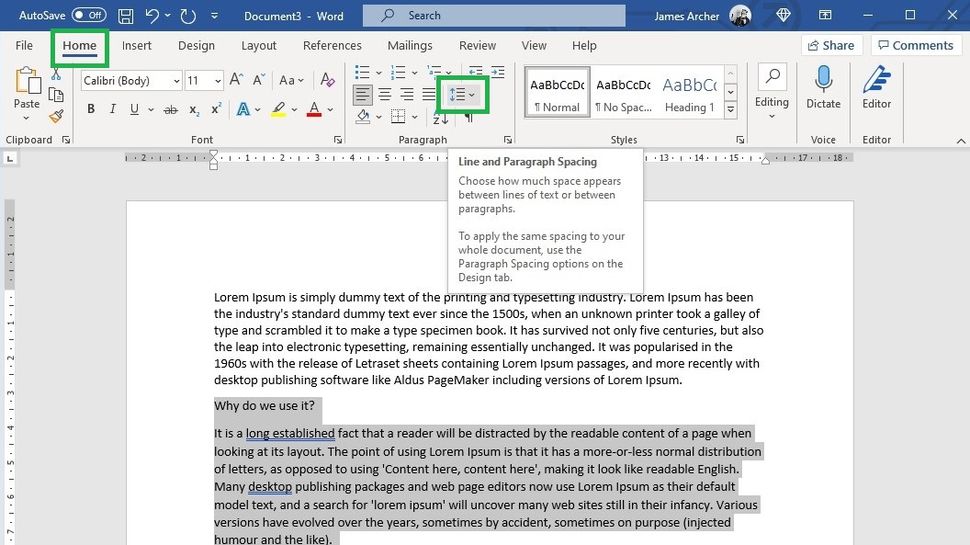This screenshot has height=545, width=970.
Task: Open the font size 11 dropdown
Action: (x=218, y=81)
